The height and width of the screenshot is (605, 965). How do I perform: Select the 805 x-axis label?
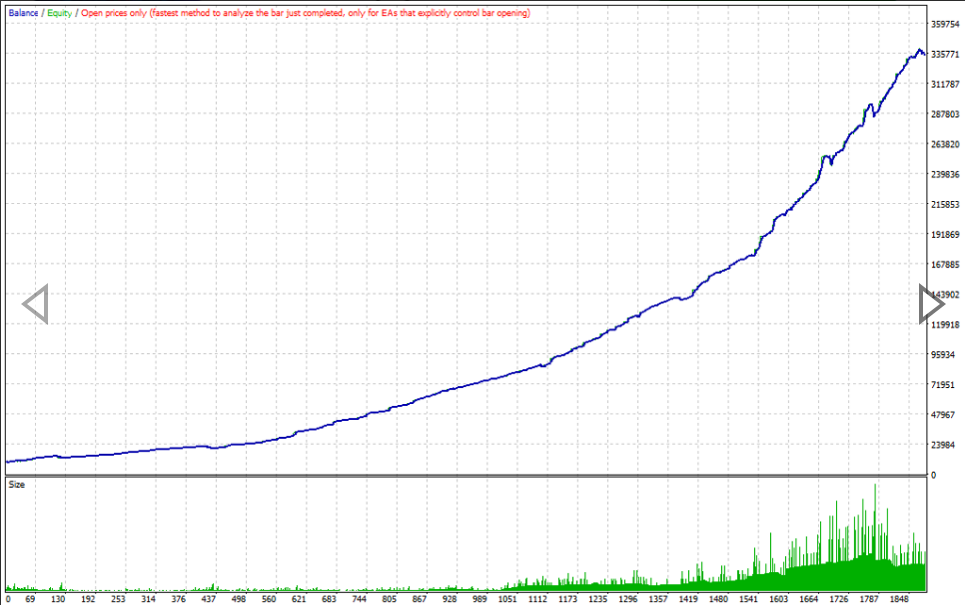click(390, 599)
